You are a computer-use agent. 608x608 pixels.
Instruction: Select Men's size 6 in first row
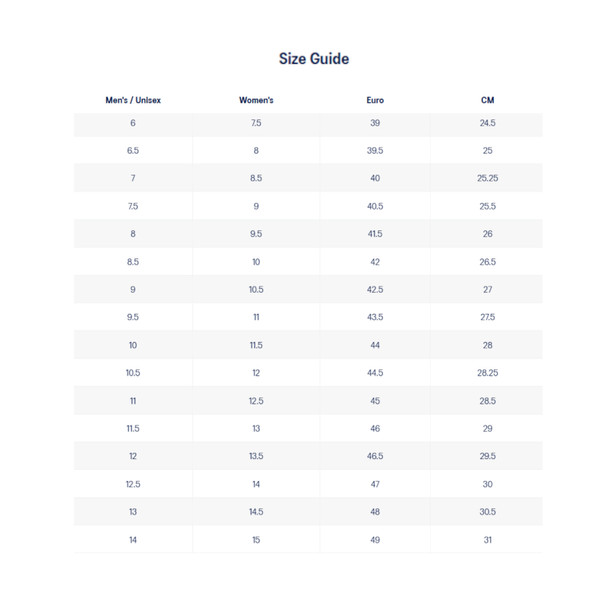pos(133,123)
